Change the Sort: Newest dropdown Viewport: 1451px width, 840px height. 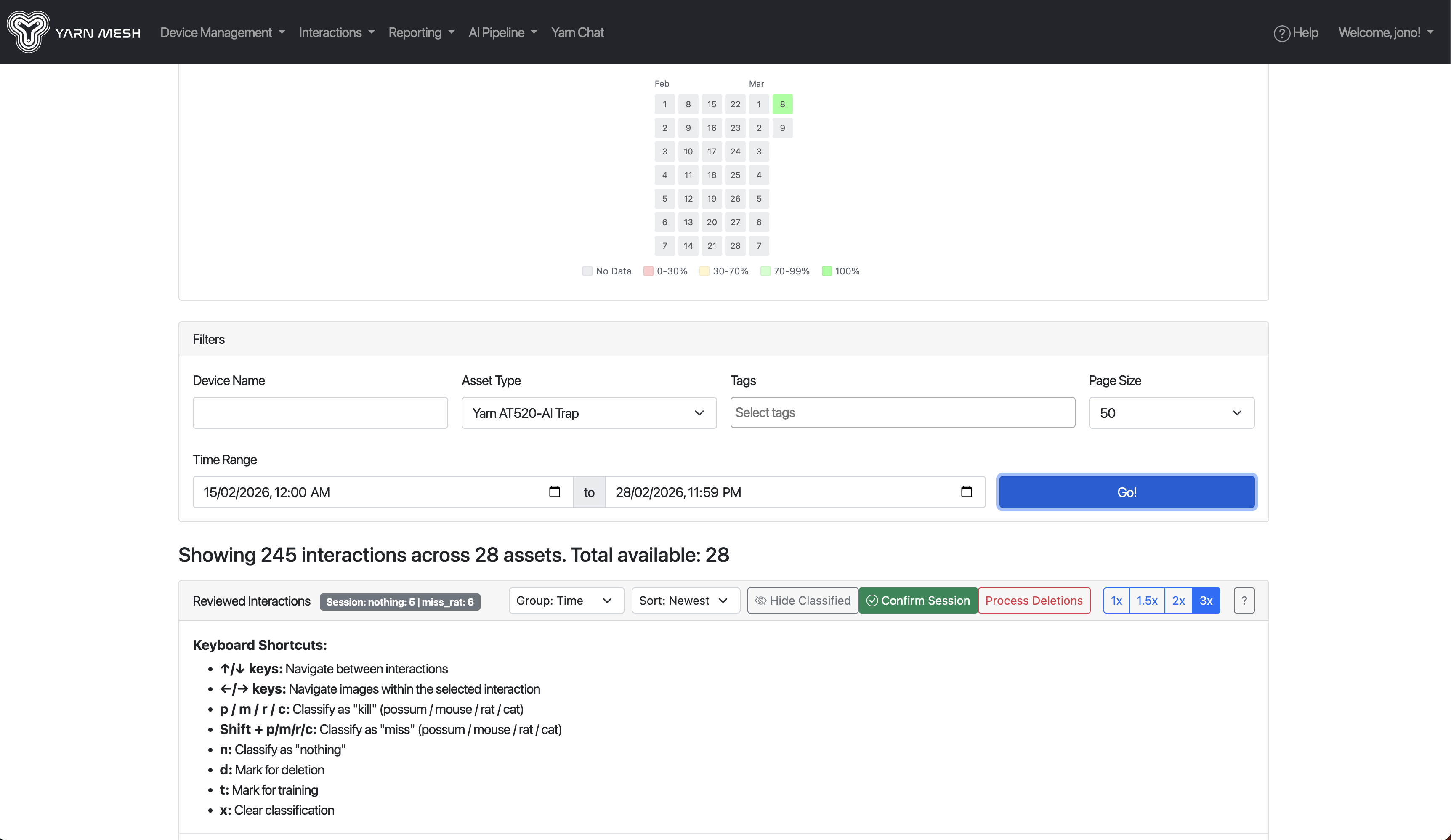point(685,601)
